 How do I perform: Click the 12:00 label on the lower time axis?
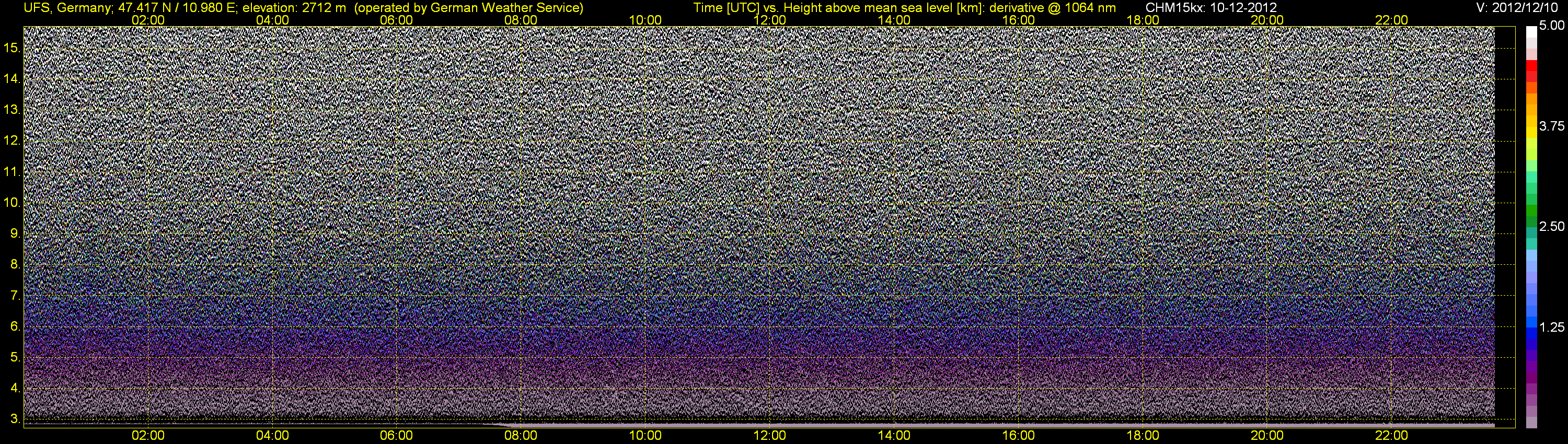point(770,436)
